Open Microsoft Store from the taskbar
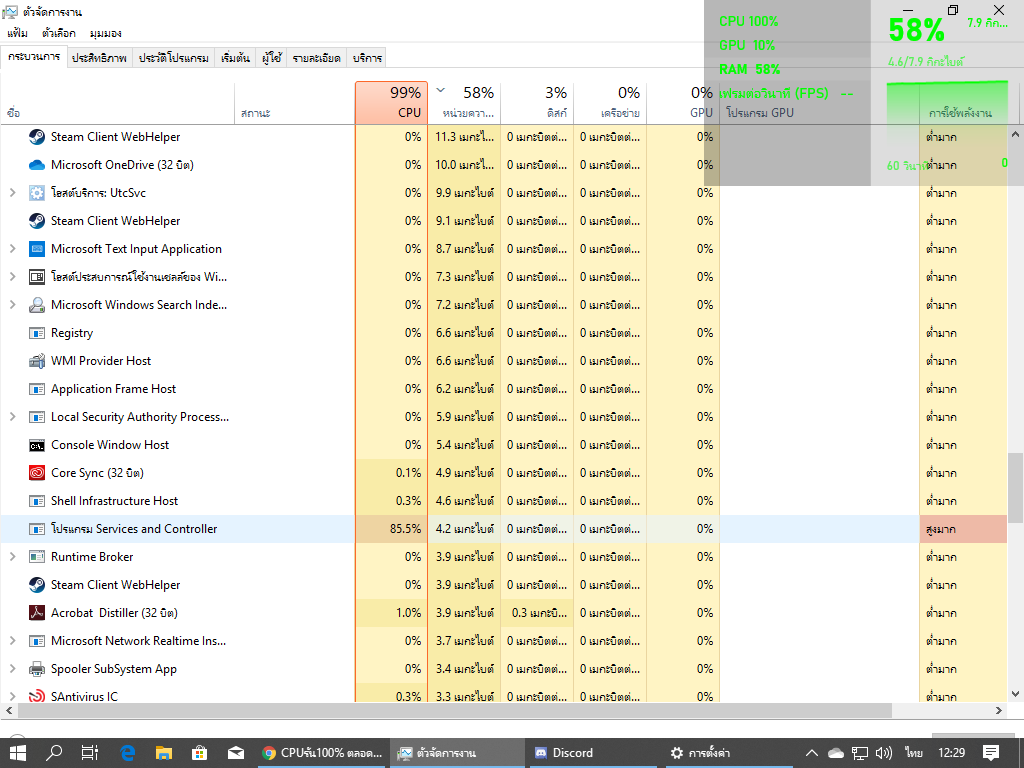This screenshot has height=768, width=1024. (x=199, y=753)
